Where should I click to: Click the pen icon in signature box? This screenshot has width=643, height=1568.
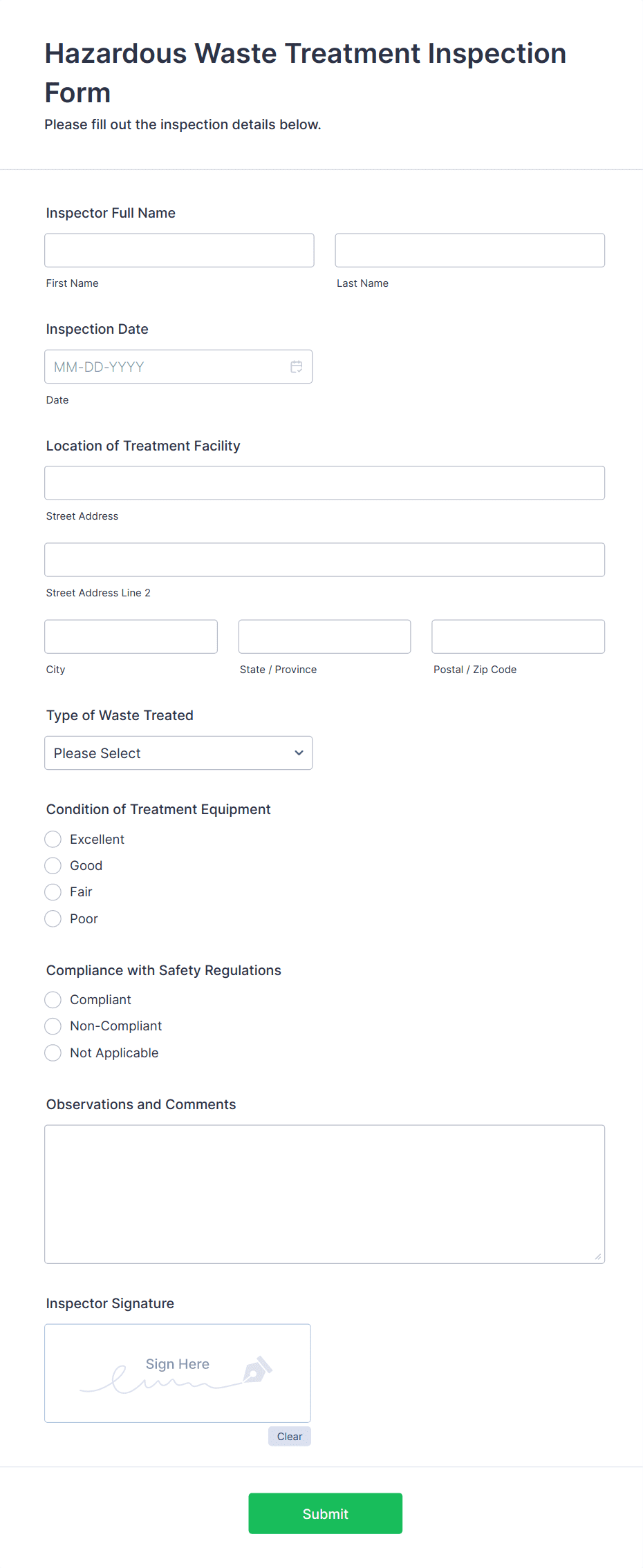257,1369
